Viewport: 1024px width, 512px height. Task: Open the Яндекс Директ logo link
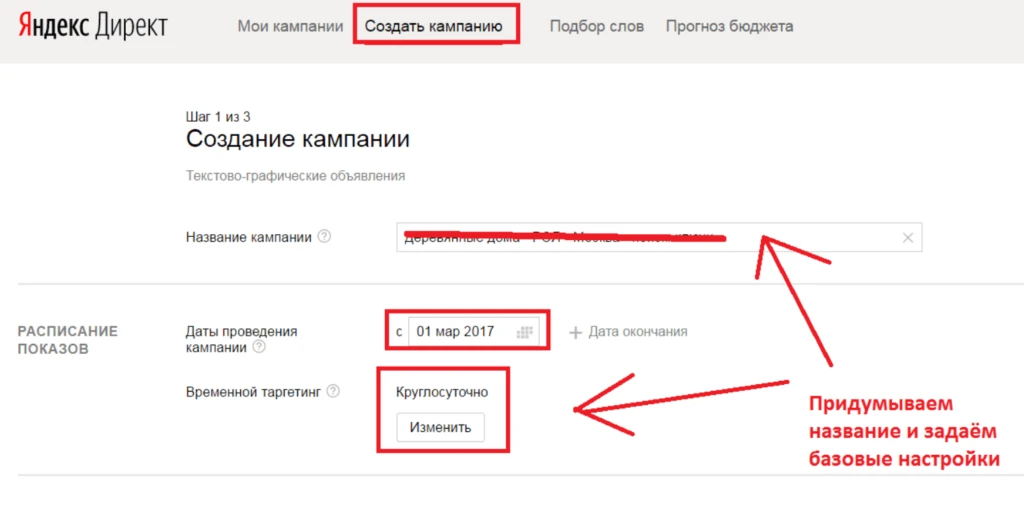point(93,26)
